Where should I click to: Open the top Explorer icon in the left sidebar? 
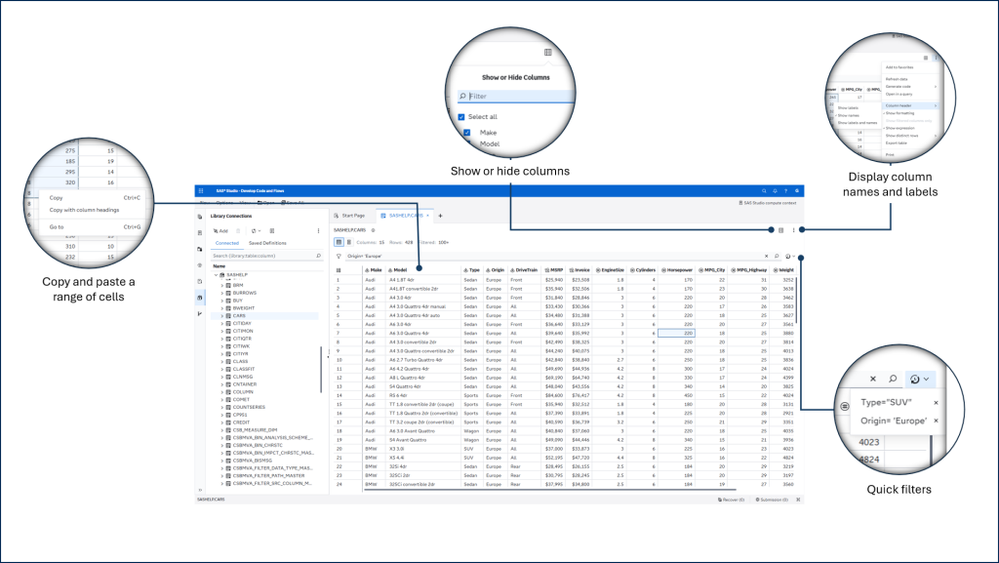[x=199, y=217]
